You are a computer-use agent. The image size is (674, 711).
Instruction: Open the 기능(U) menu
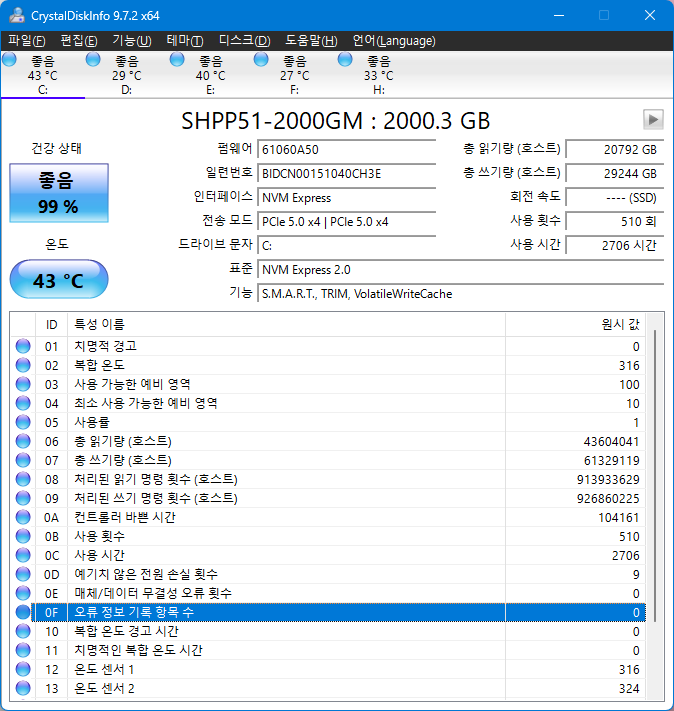(132, 41)
